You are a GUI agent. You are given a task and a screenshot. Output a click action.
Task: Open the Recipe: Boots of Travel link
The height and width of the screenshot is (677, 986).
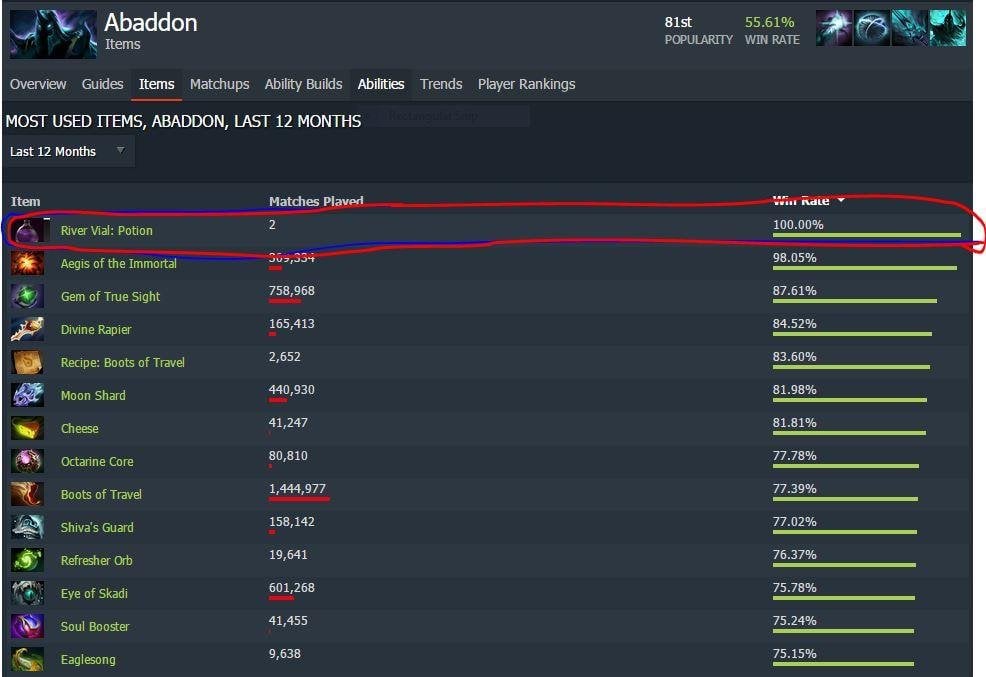click(x=123, y=363)
